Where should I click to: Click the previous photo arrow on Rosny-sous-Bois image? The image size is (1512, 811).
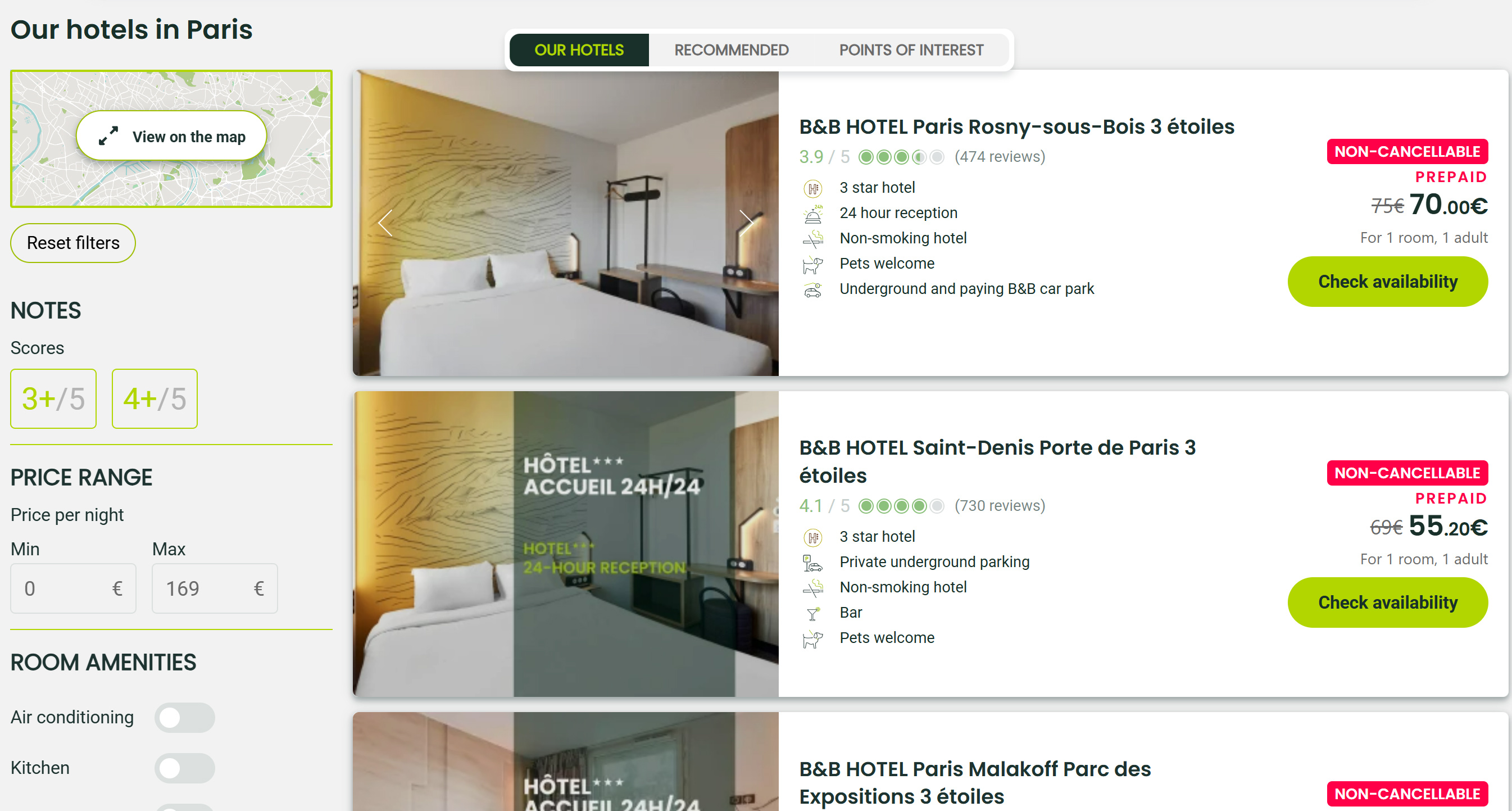[x=385, y=223]
